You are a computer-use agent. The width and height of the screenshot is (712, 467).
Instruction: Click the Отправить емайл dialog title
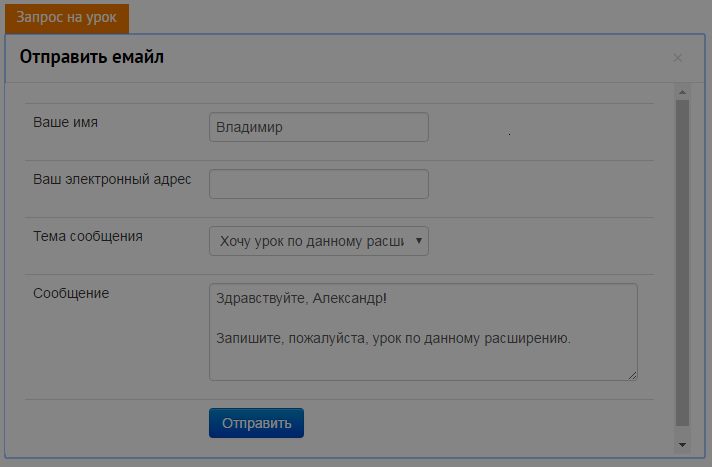point(91,57)
